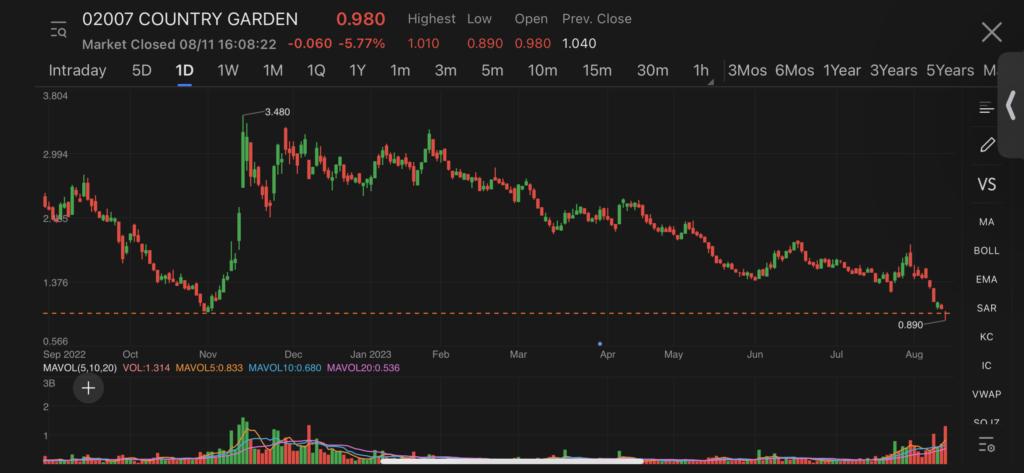Toggle the VWAP indicator
1024x473 pixels.
986,395
